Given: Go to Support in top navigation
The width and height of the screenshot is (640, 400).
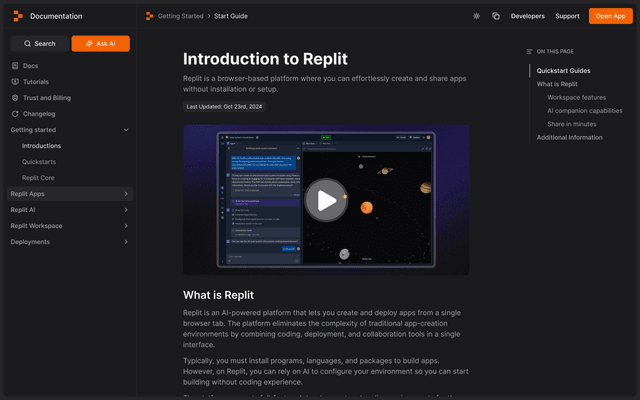Looking at the screenshot, I should point(567,16).
